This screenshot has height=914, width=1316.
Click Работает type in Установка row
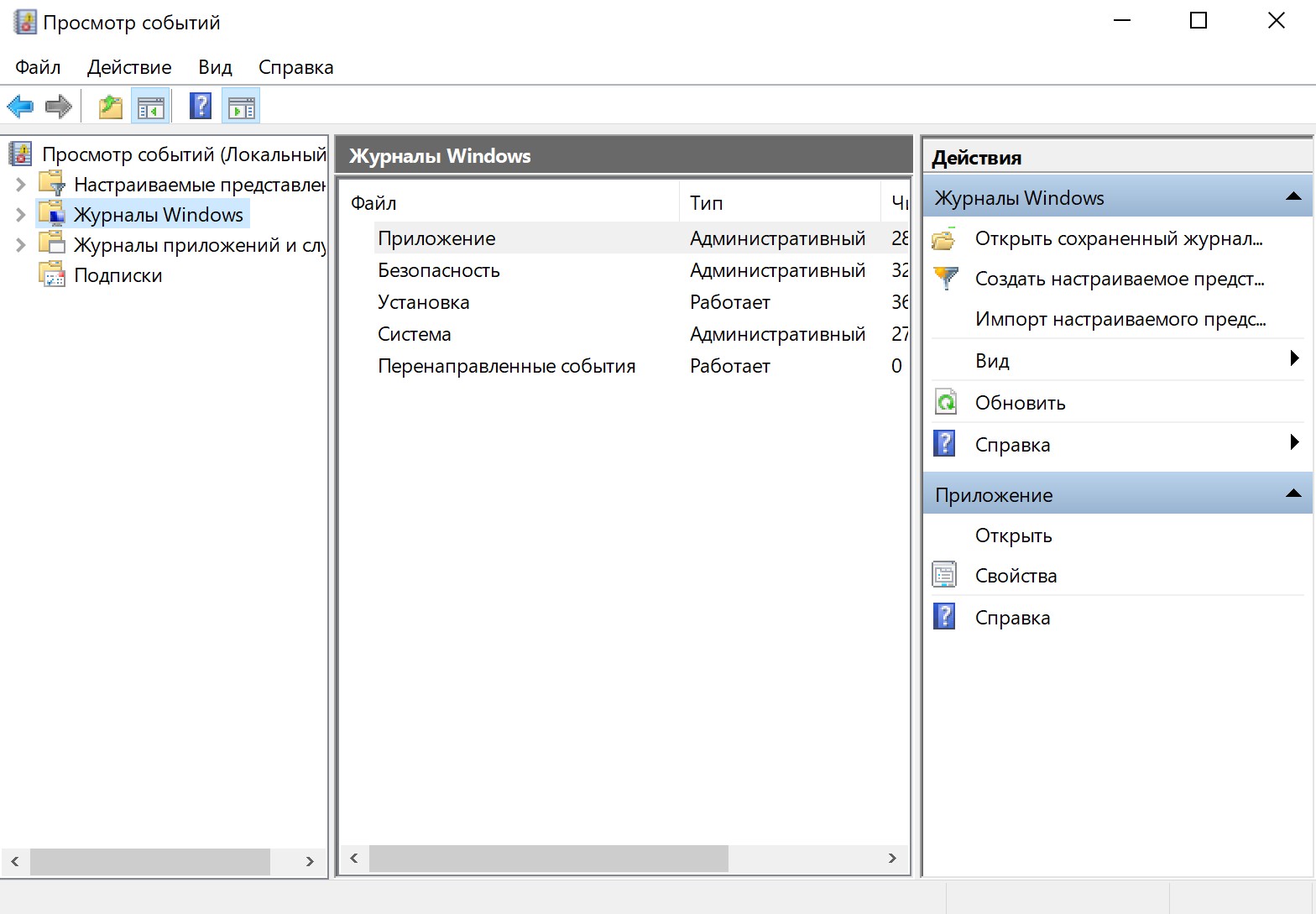(729, 302)
